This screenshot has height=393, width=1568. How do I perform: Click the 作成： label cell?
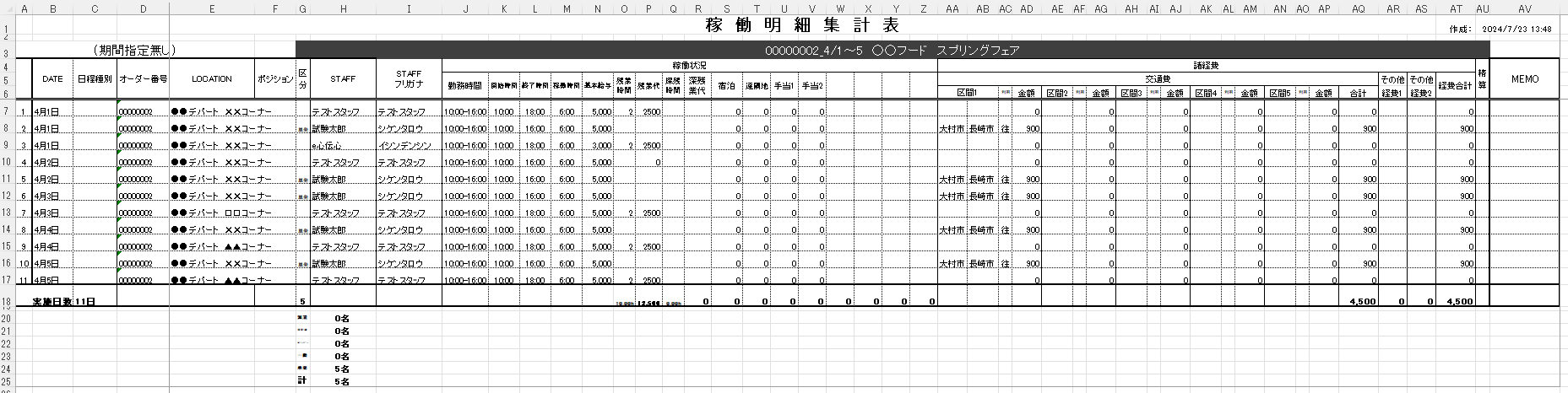point(1459,29)
